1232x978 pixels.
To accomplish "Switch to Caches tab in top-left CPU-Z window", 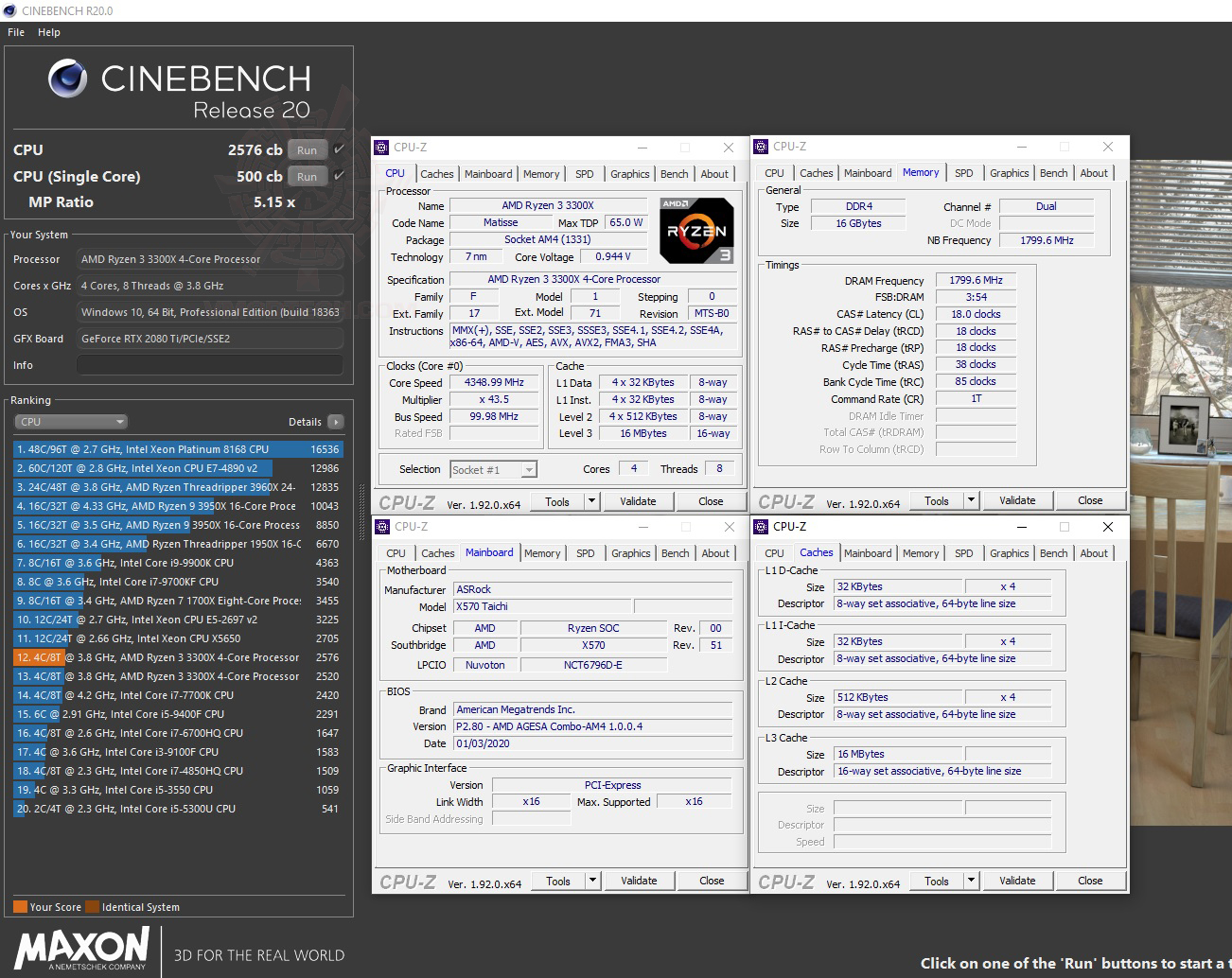I will coord(437,174).
